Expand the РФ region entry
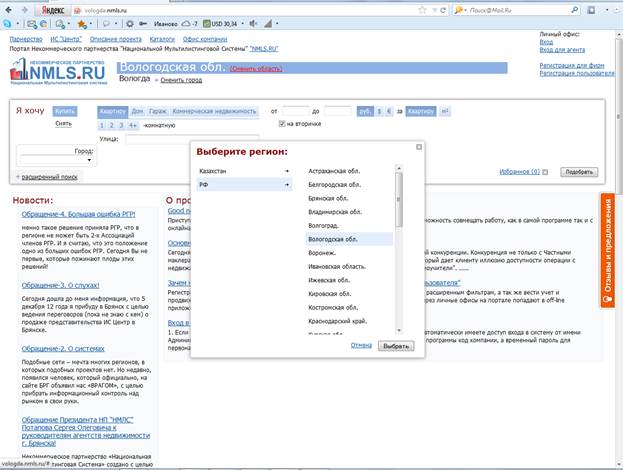The width and height of the screenshot is (623, 470). [x=244, y=185]
